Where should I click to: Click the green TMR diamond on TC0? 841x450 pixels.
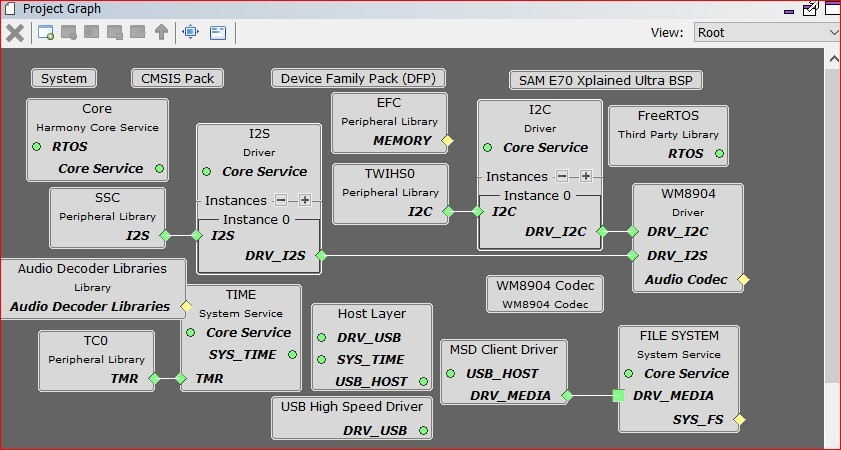coord(154,379)
